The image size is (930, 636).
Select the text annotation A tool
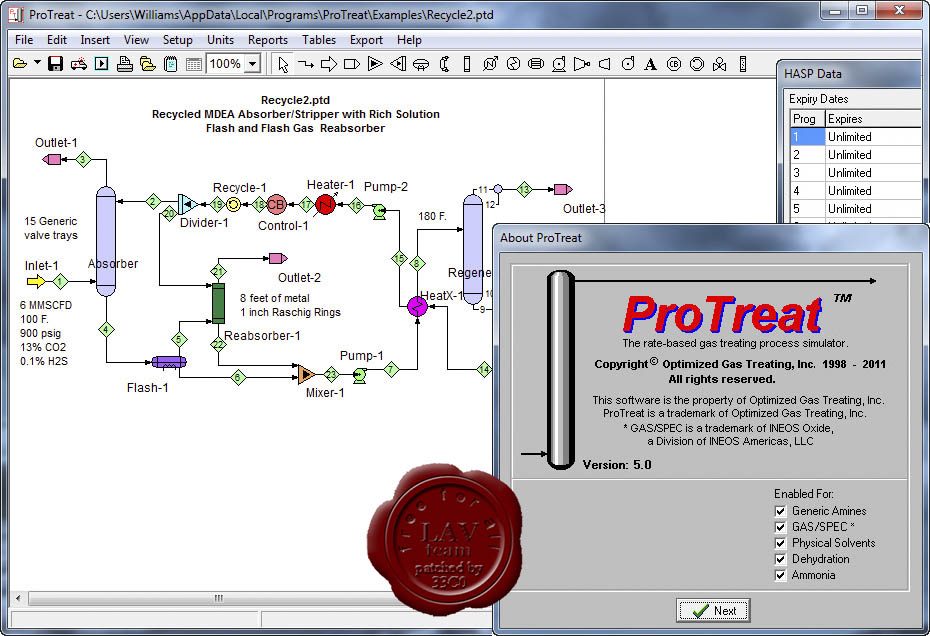point(651,64)
